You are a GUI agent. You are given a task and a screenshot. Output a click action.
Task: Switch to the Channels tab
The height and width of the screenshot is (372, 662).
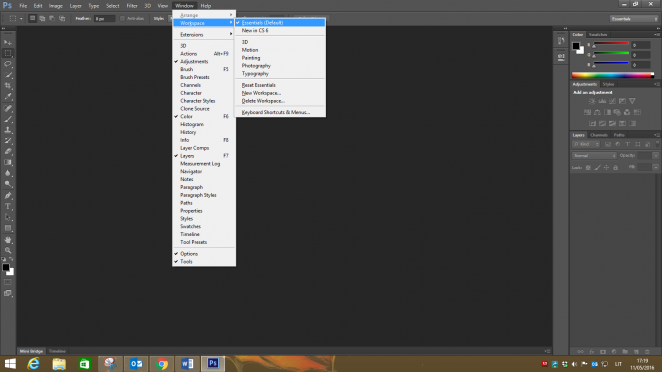[599, 135]
